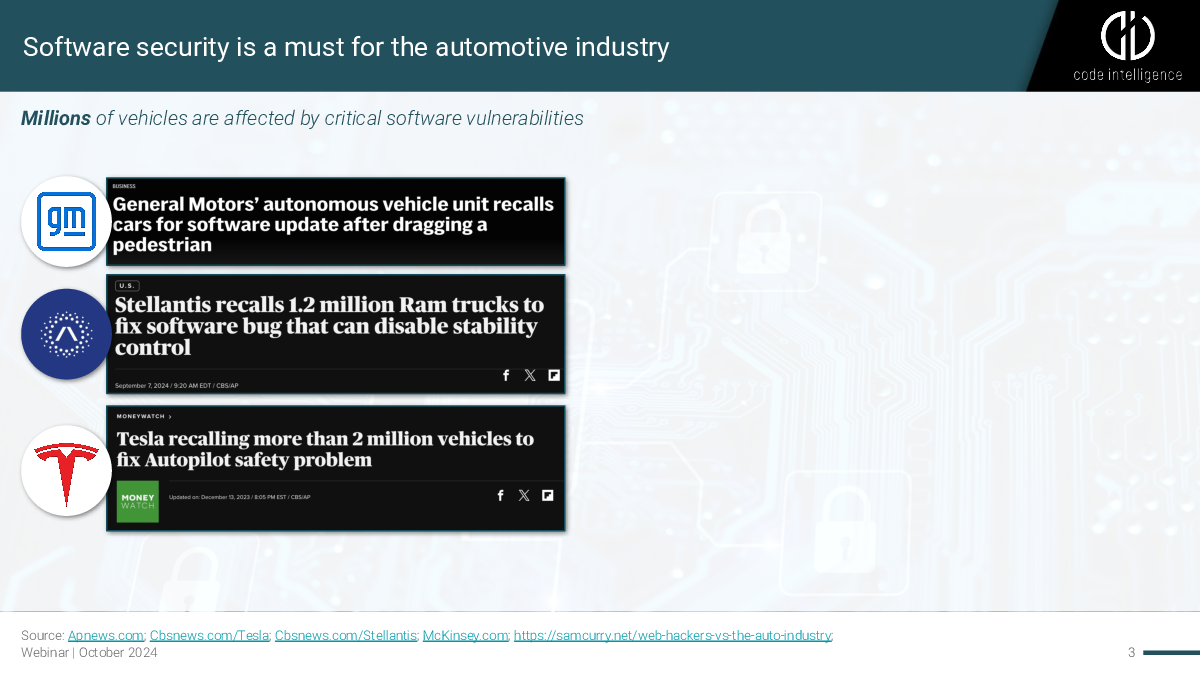
Task: Open the Cbsnews.com/Stellantis source link
Action: click(345, 636)
